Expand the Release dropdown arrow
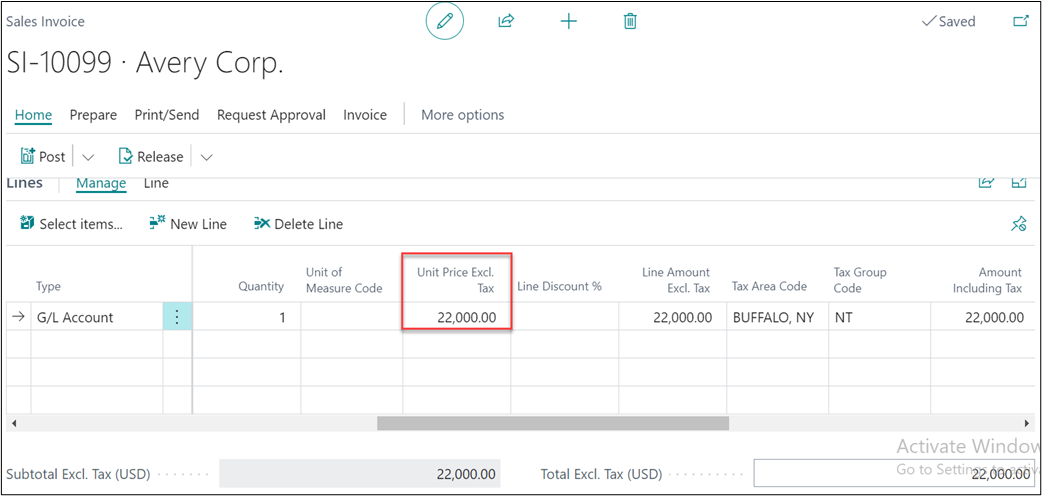Viewport: 1042px width, 496px height. tap(206, 157)
